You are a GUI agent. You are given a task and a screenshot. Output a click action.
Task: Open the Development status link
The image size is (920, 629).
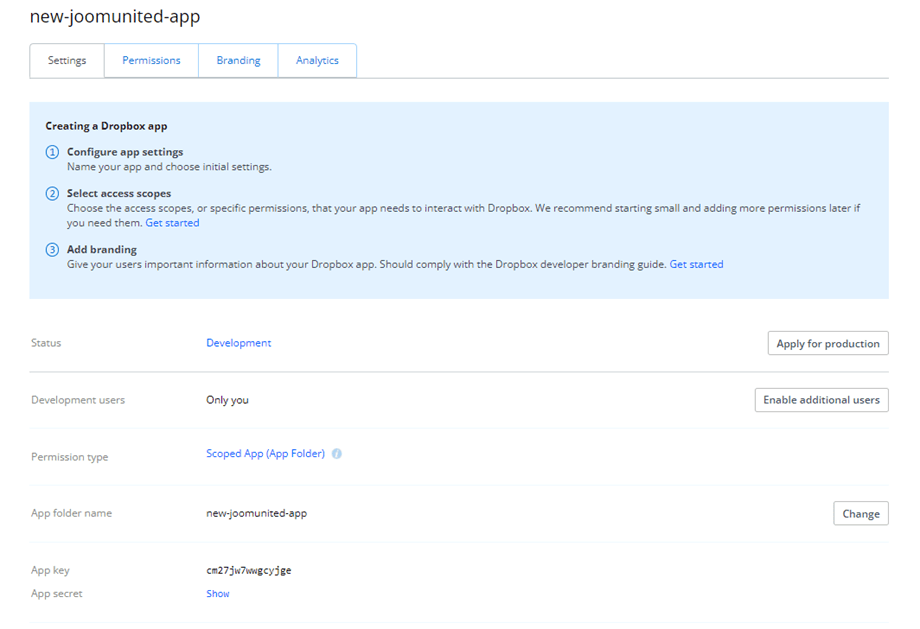[238, 343]
